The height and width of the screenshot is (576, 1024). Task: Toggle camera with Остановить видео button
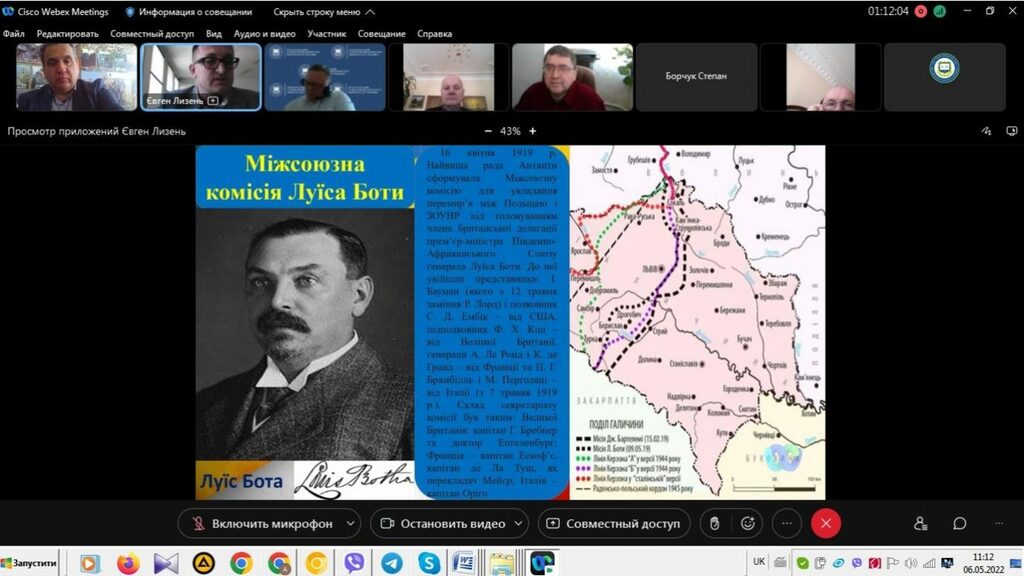coord(441,523)
